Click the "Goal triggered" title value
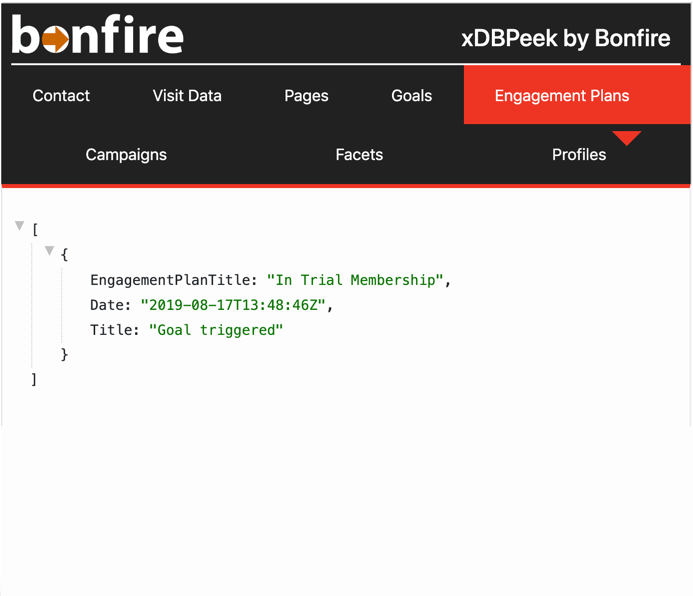The height and width of the screenshot is (596, 693). pyautogui.click(x=216, y=330)
